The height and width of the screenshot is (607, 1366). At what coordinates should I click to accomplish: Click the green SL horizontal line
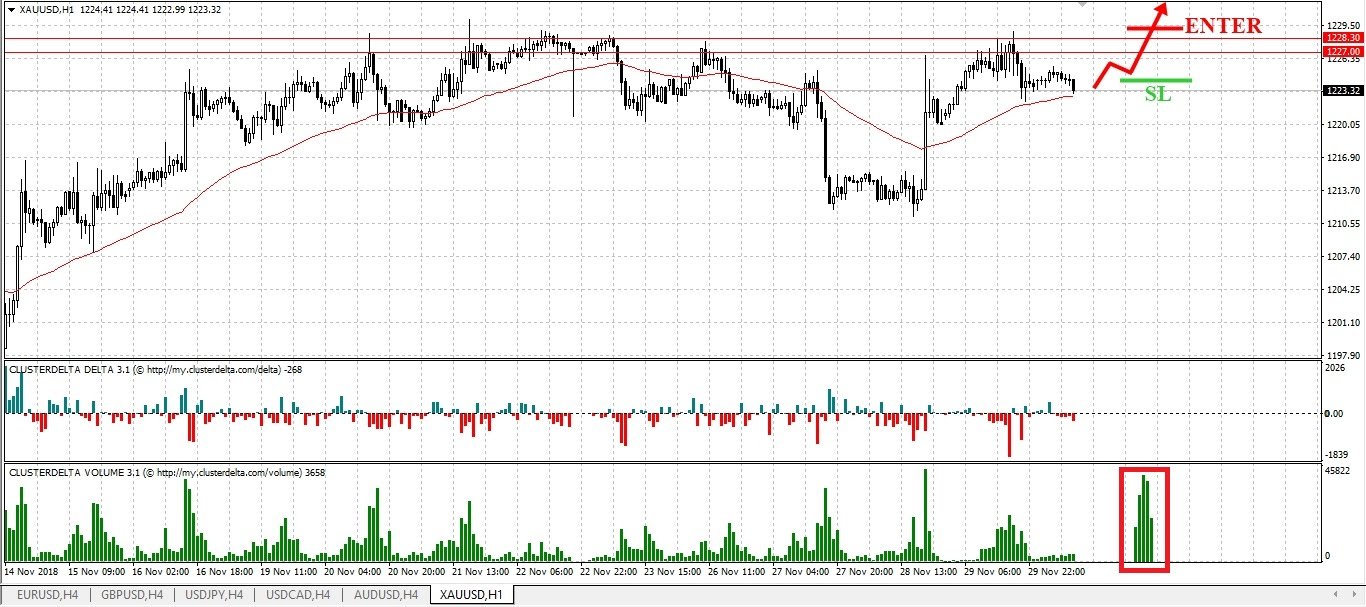pyautogui.click(x=1156, y=80)
